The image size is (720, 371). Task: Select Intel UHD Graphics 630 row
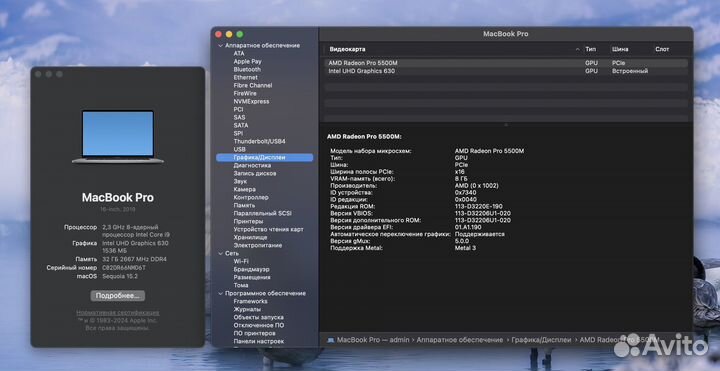[x=506, y=71]
